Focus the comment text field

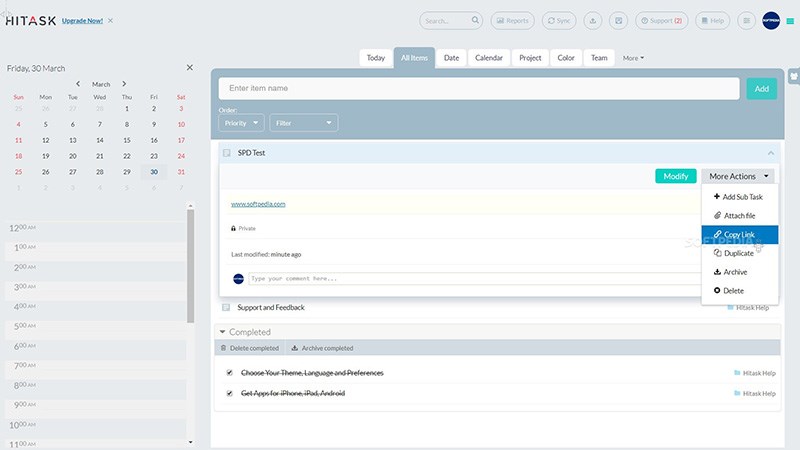[x=474, y=279]
